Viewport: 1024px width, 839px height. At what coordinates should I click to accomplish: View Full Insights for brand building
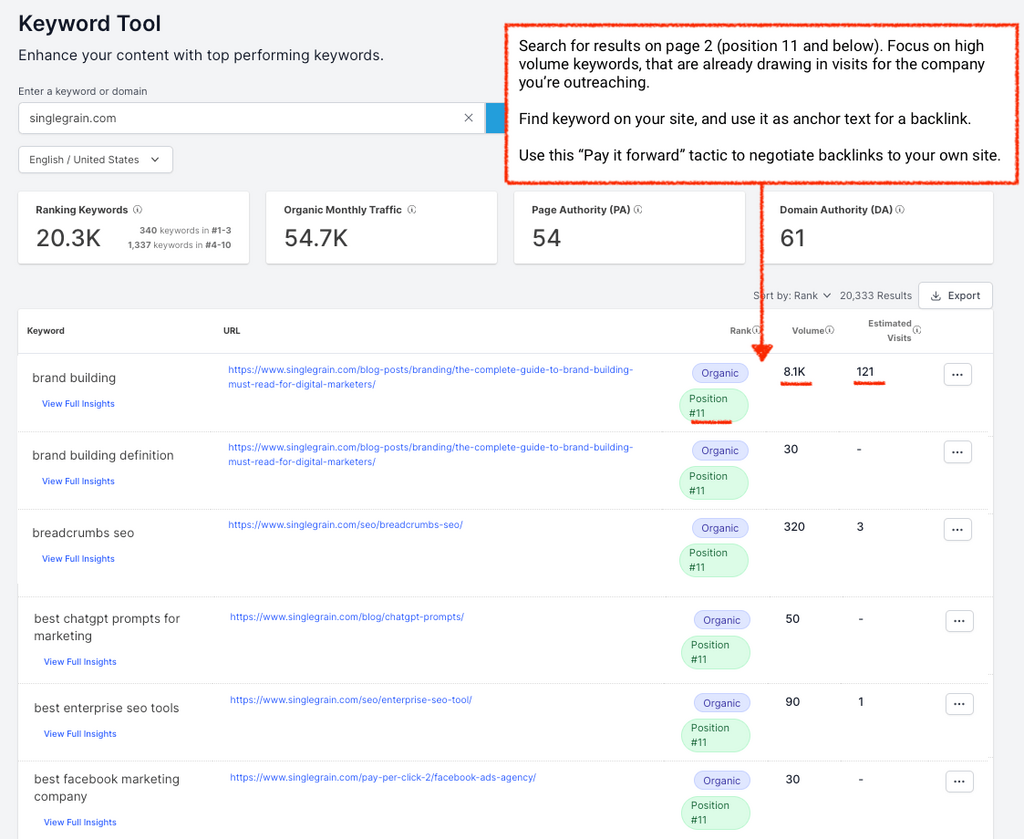point(78,404)
